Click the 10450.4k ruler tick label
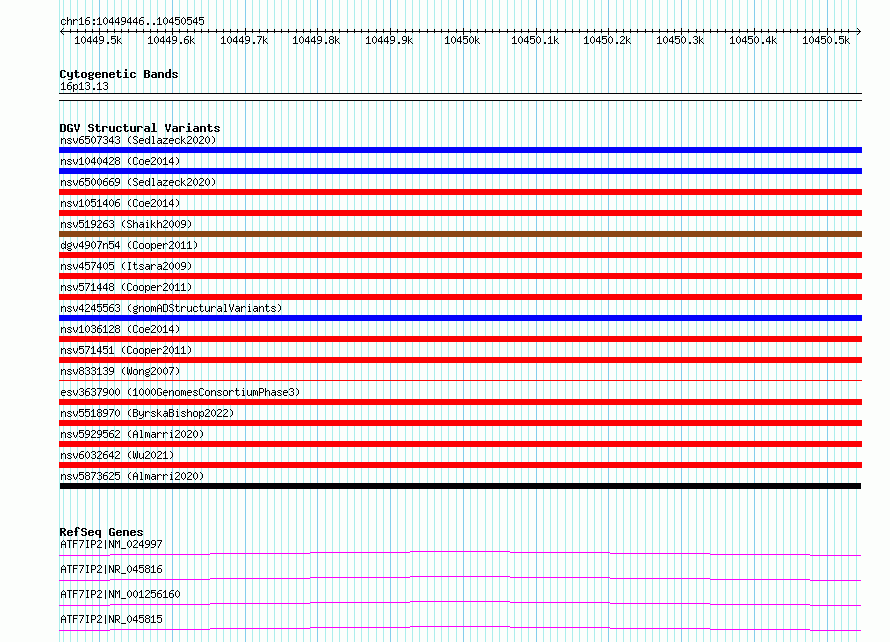The height and width of the screenshot is (642, 890). [x=753, y=40]
